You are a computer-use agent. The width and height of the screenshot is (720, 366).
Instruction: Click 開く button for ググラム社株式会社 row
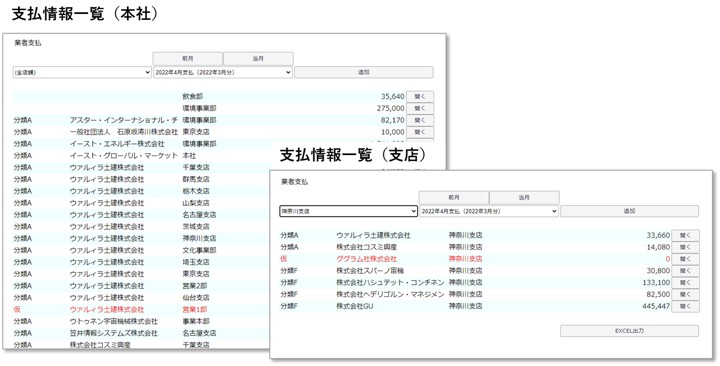point(686,259)
